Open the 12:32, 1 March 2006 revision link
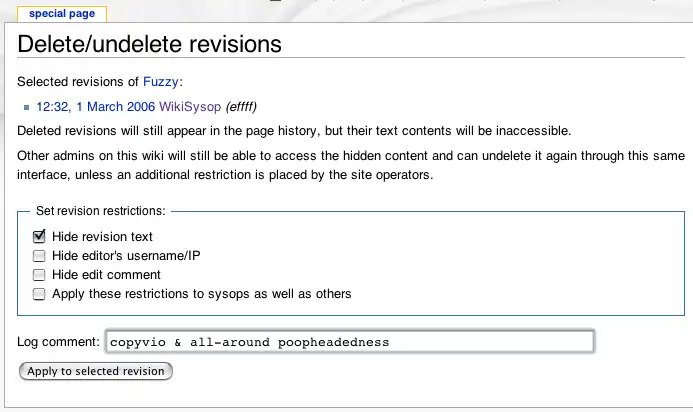The height and width of the screenshot is (412, 693). (95, 106)
